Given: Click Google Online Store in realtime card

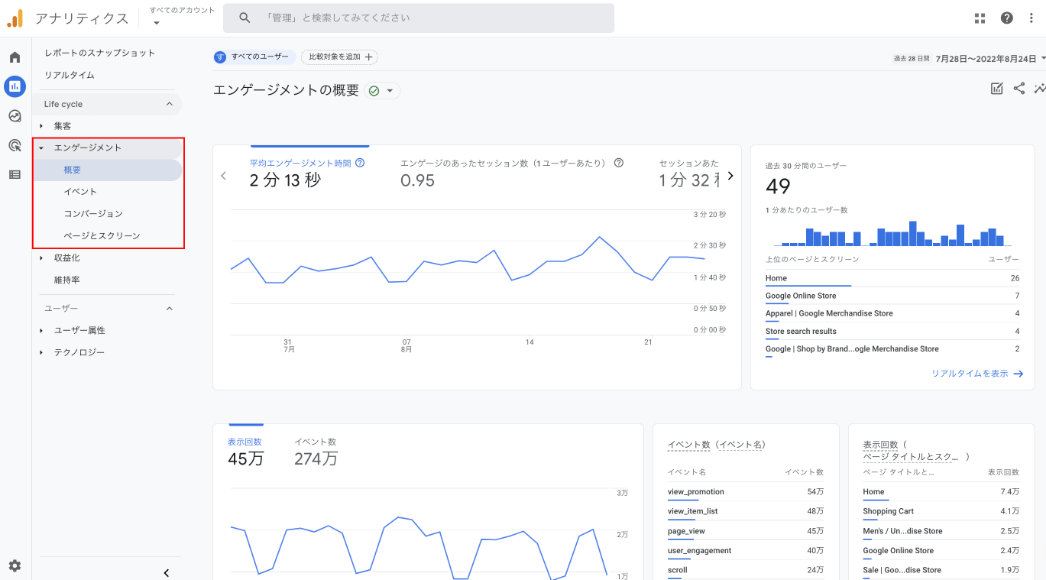Looking at the screenshot, I should pos(892,296).
